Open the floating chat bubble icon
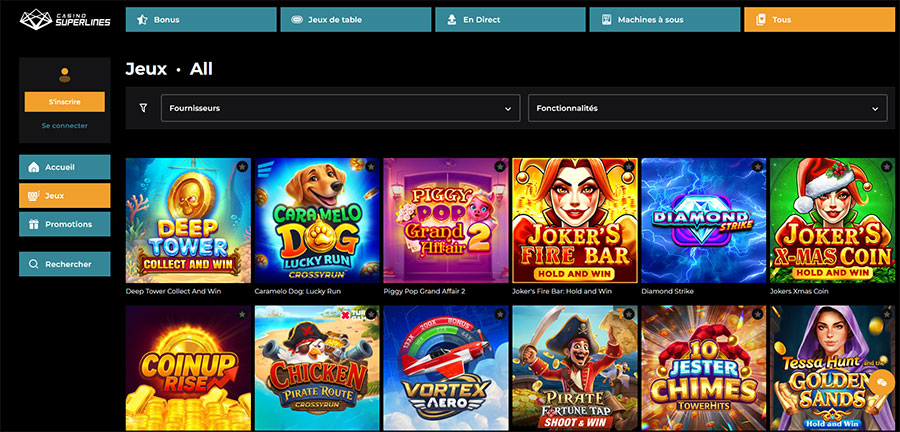The width and height of the screenshot is (900, 432). (x=881, y=383)
